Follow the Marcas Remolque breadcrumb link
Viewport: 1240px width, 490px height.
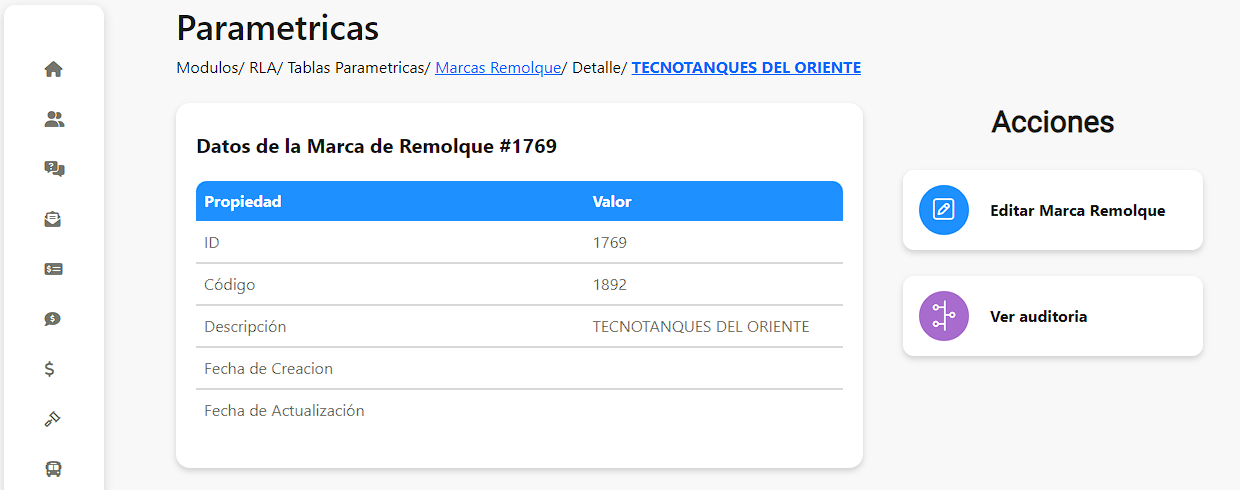(x=498, y=68)
